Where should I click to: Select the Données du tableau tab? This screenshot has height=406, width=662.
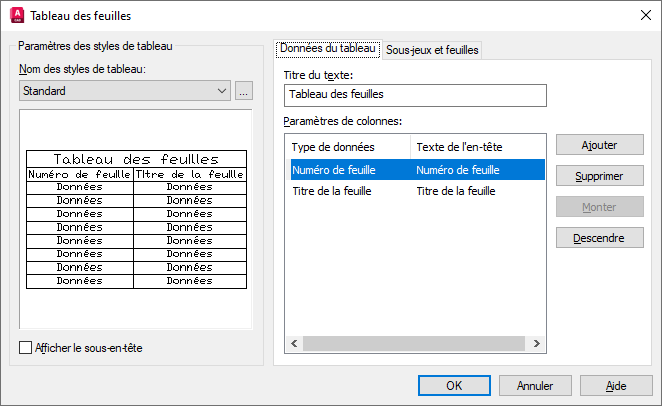click(x=327, y=48)
